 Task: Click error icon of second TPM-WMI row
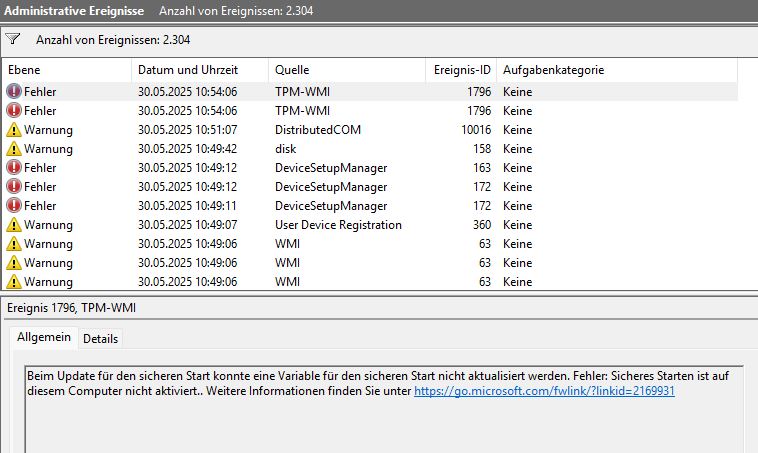coord(14,111)
